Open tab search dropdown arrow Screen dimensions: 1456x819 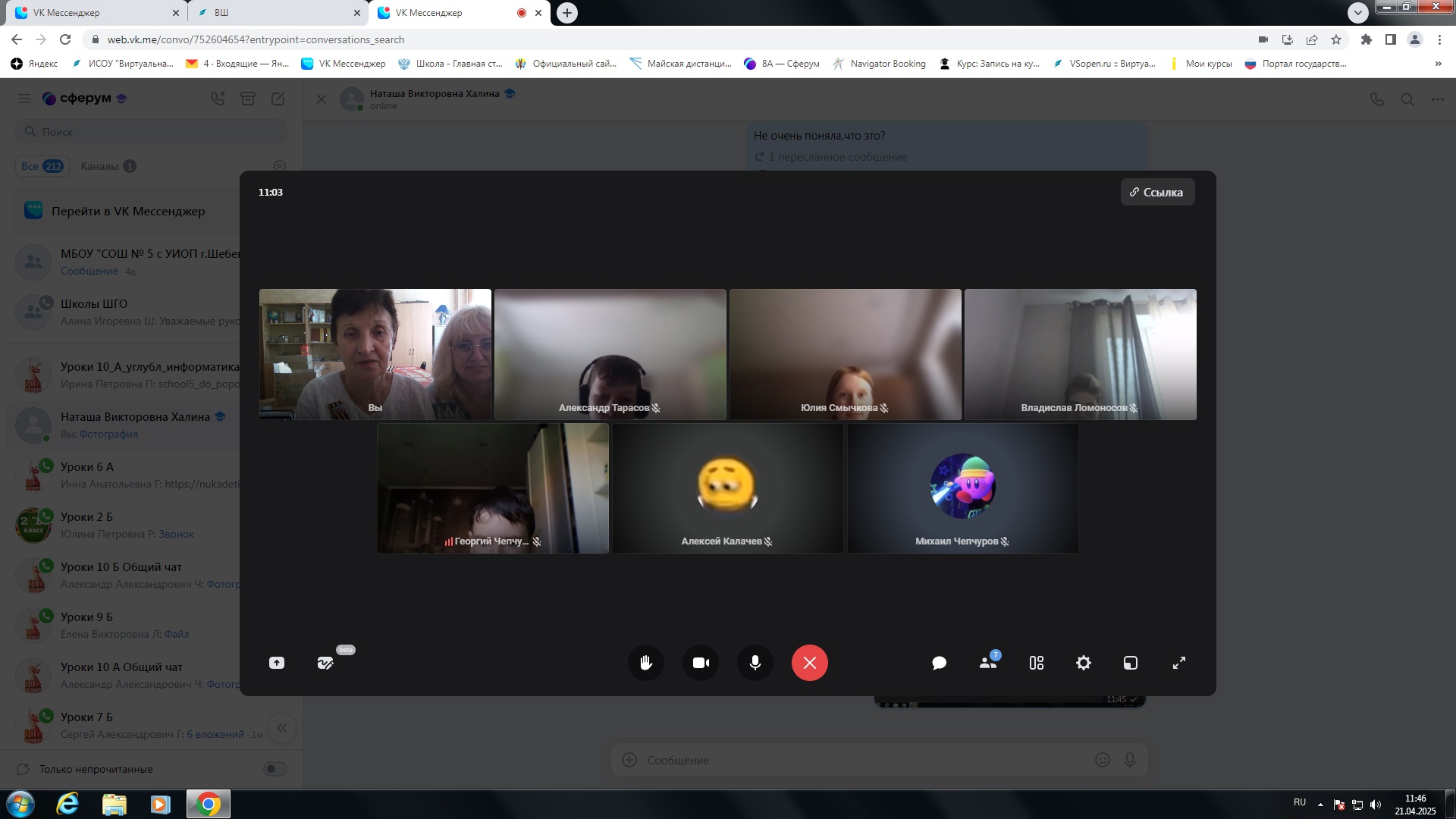pyautogui.click(x=1358, y=13)
